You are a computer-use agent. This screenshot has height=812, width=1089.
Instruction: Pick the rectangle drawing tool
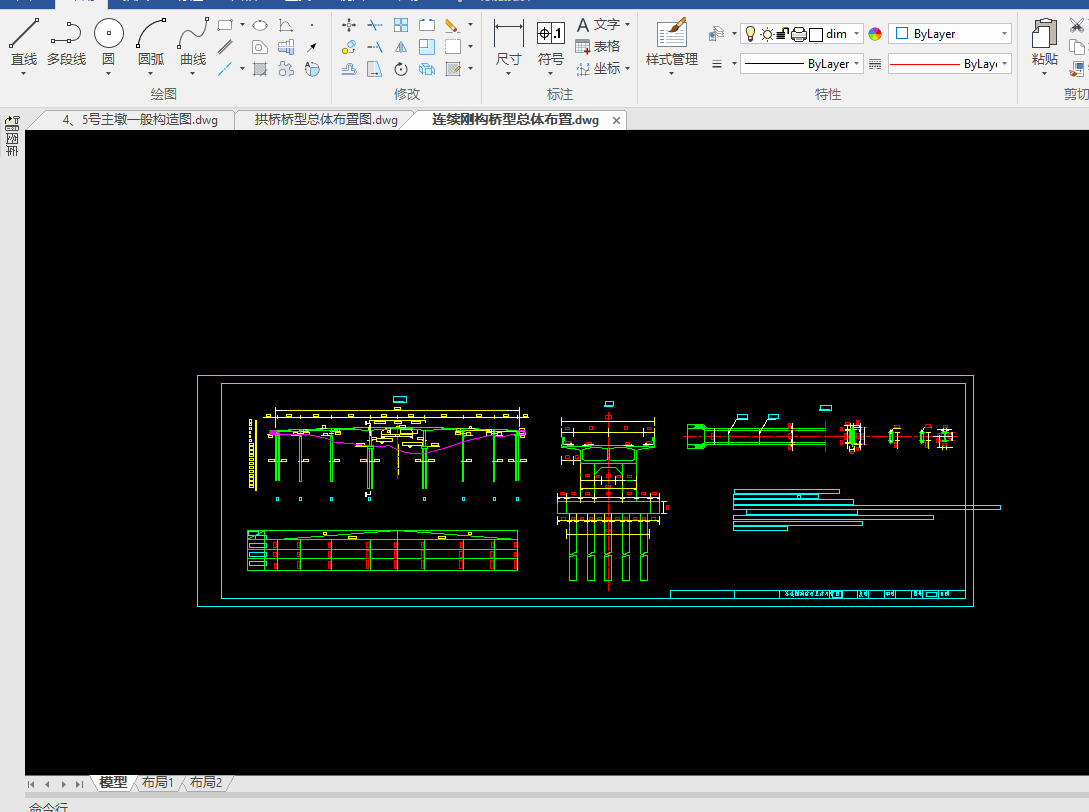click(225, 26)
